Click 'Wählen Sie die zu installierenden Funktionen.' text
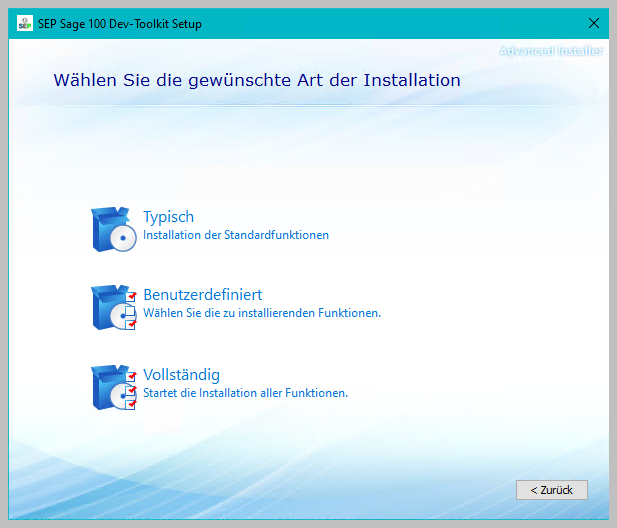The width and height of the screenshot is (617, 528). pos(262,313)
